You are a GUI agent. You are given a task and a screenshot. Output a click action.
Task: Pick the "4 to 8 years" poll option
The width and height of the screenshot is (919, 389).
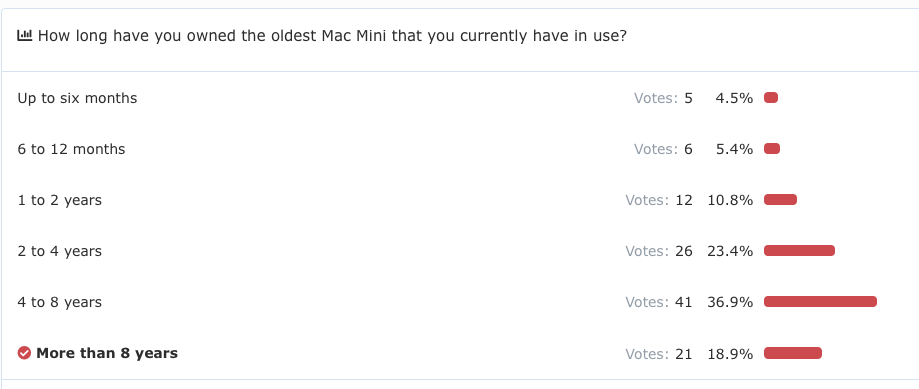pyautogui.click(x=60, y=302)
